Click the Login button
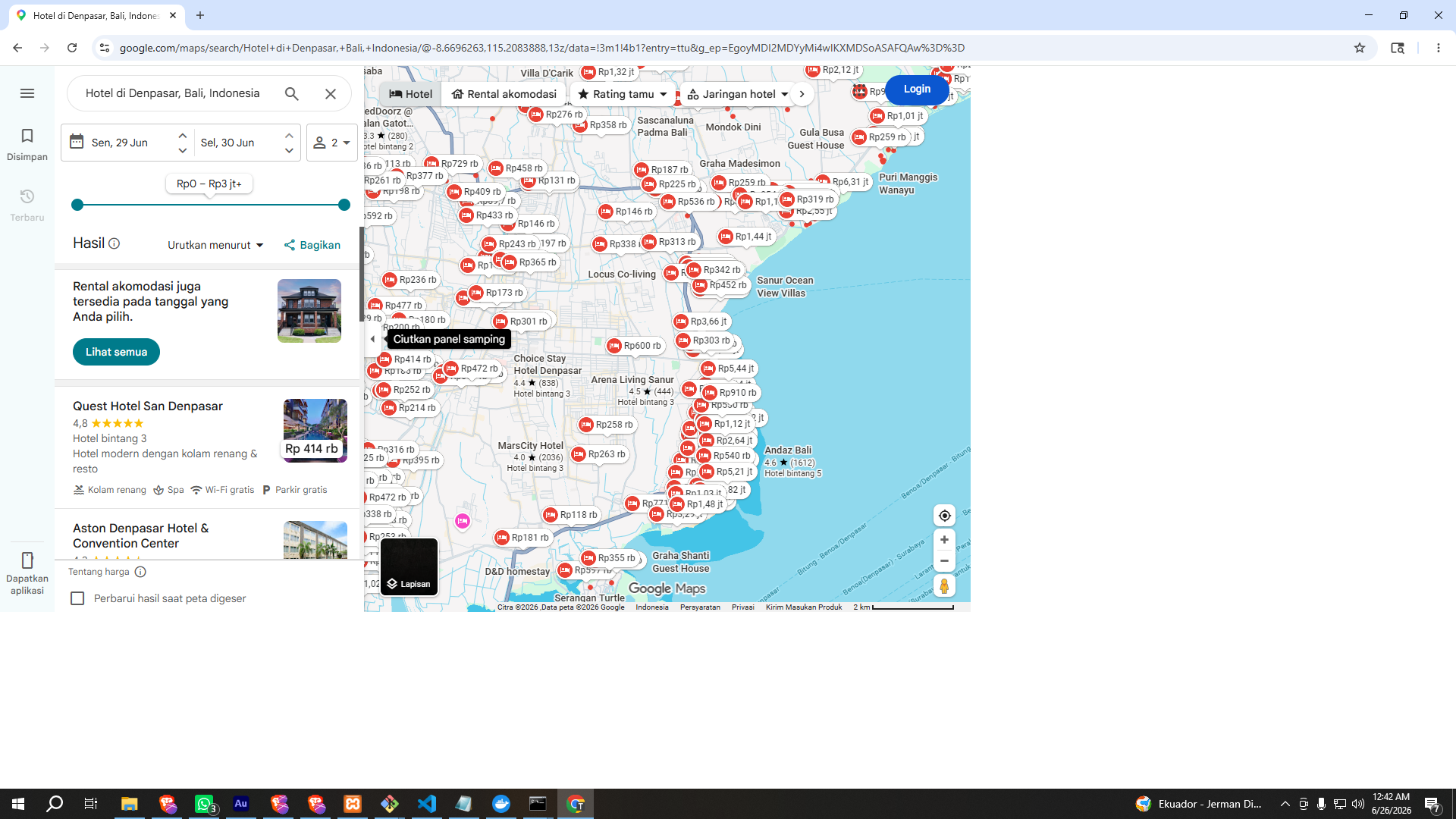This screenshot has width=1456, height=819. pyautogui.click(x=917, y=89)
